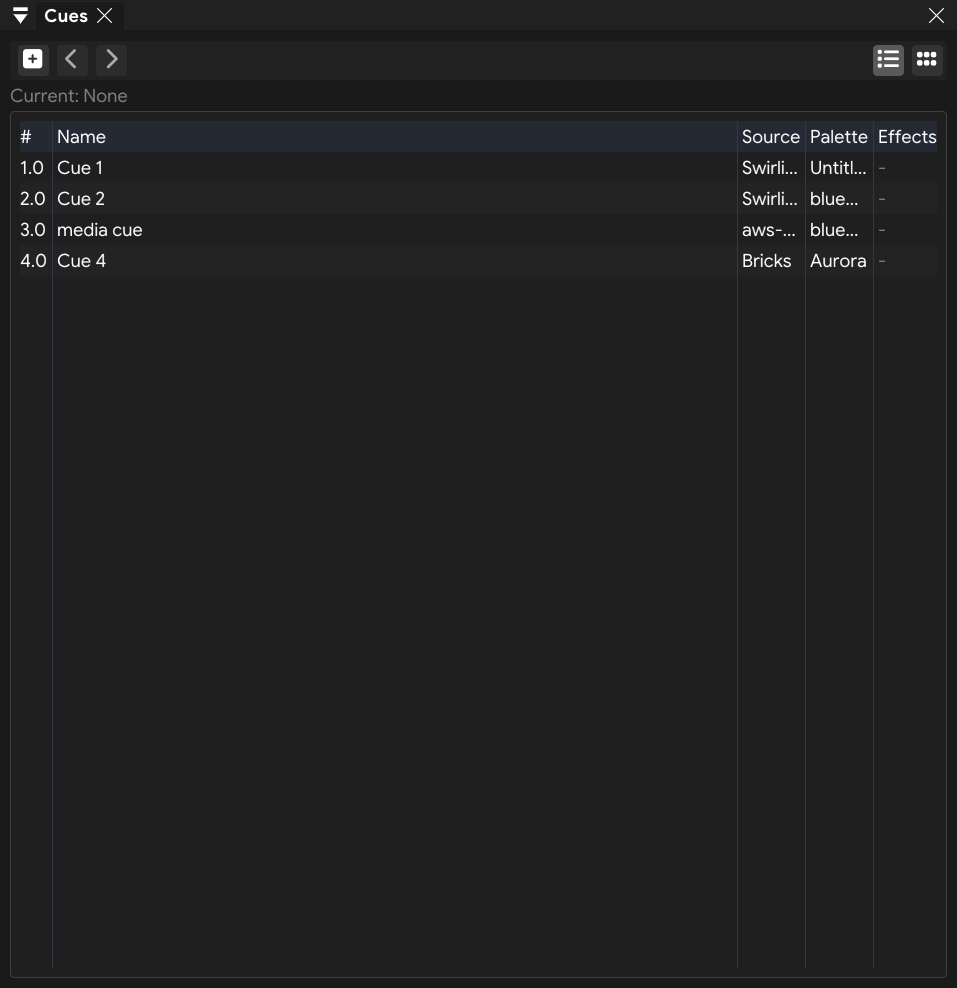Click cue number 4.0

pyautogui.click(x=33, y=260)
